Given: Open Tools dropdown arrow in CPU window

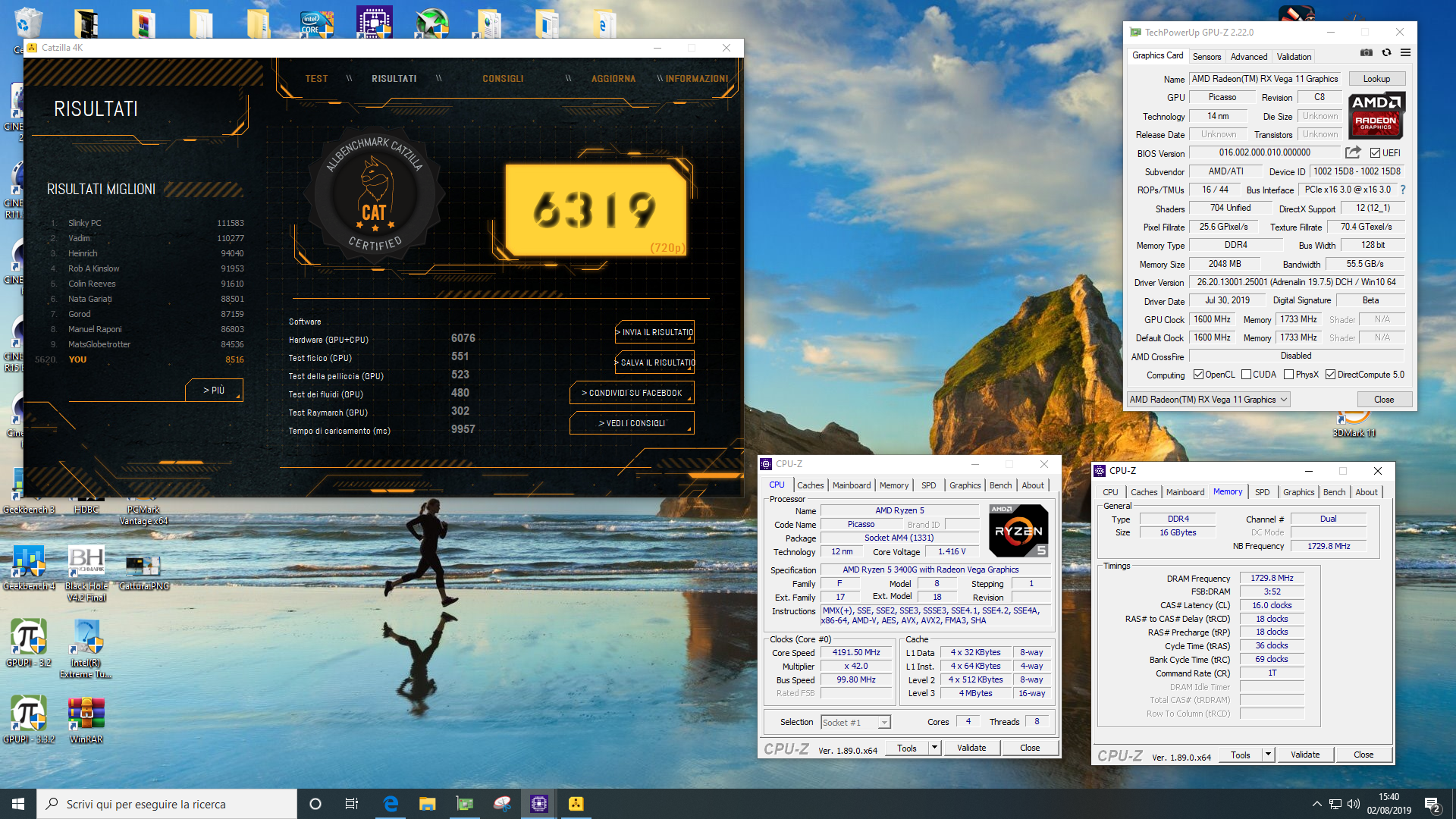Looking at the screenshot, I should [x=934, y=748].
